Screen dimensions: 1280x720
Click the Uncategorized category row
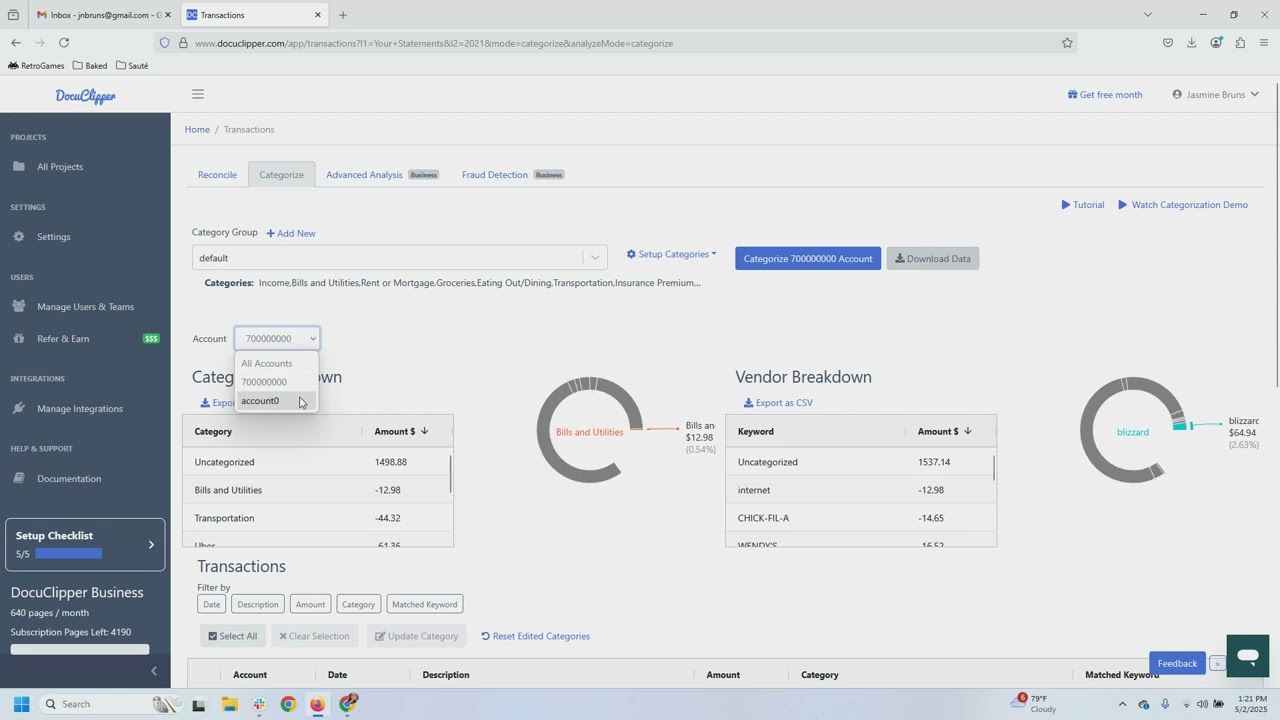pyautogui.click(x=317, y=462)
